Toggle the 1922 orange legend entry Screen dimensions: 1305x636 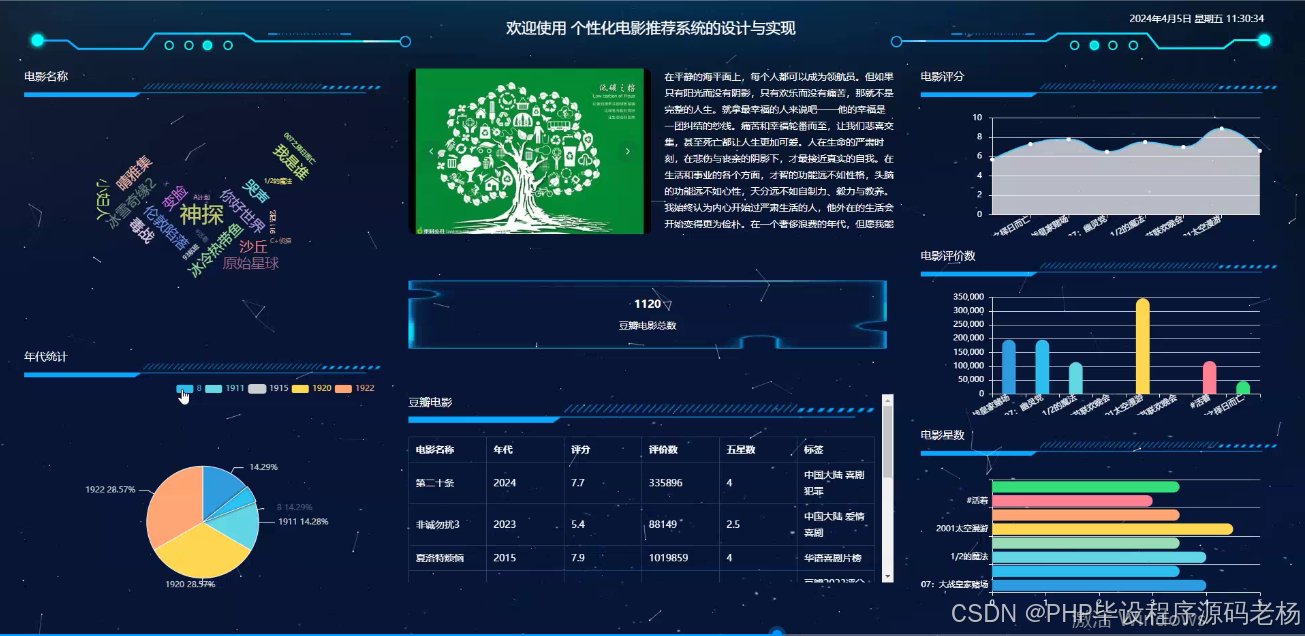355,388
